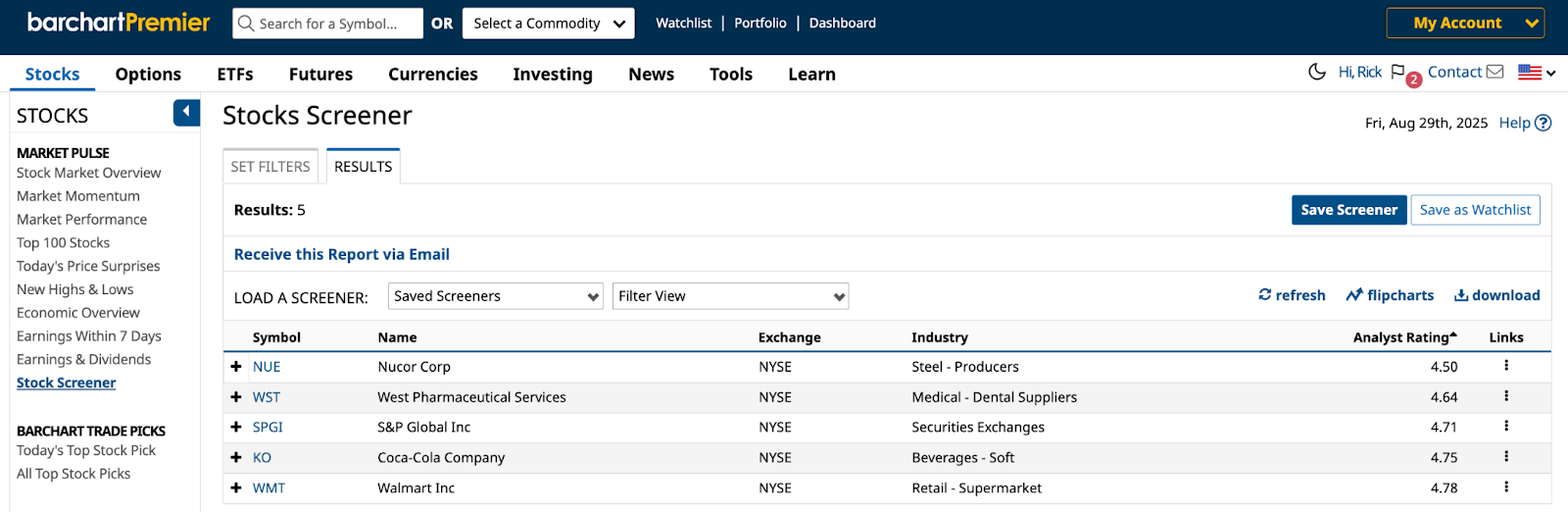Screen dimensions: 1568x512
Task: Click the Contact envelope icon
Action: pos(1494,72)
